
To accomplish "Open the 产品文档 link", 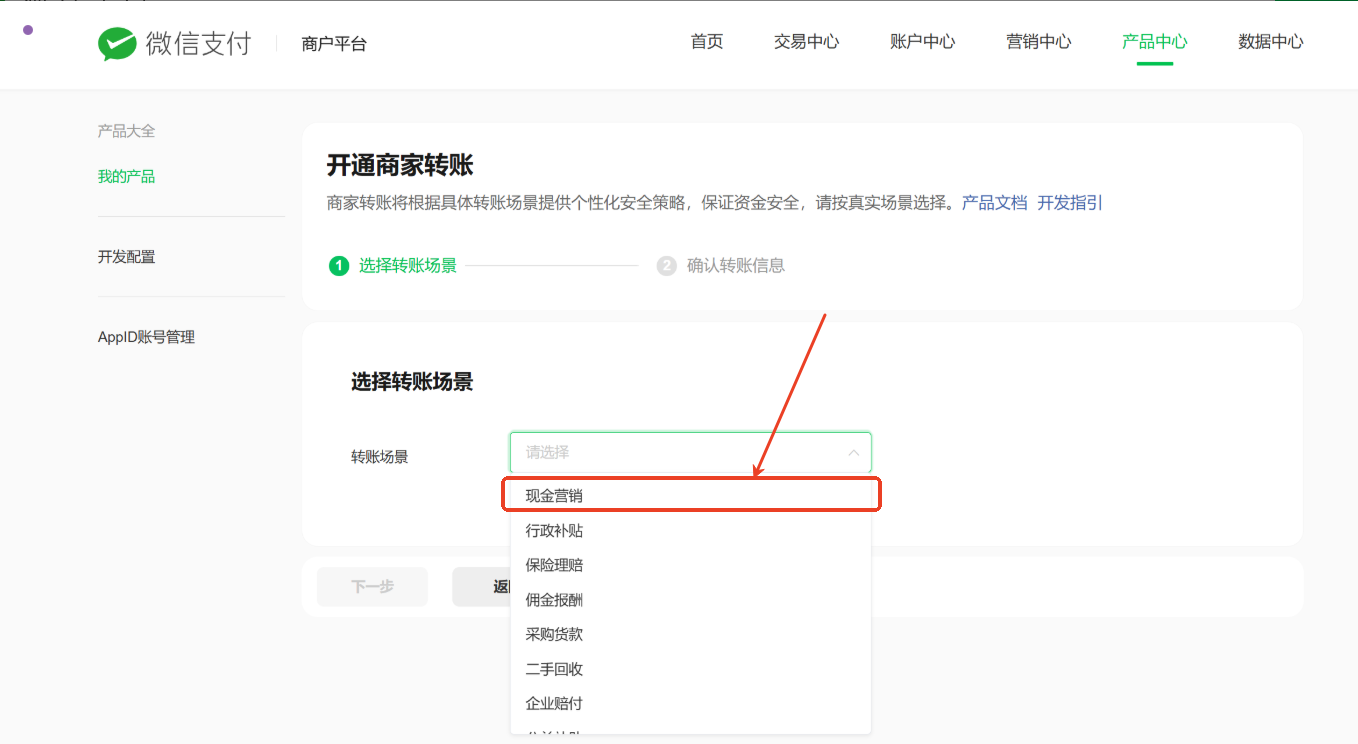I will [x=994, y=202].
